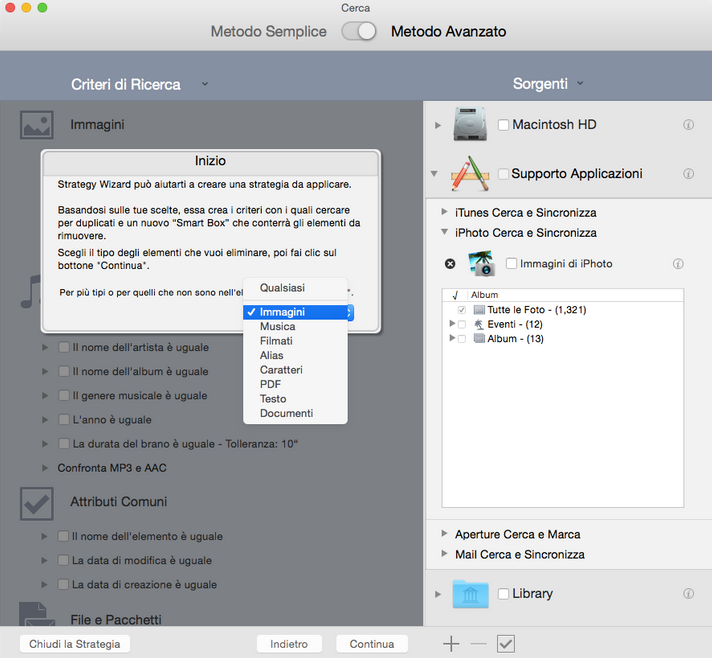Click Chiudi la Strategia button
Screen dimensions: 712x658
point(75,644)
